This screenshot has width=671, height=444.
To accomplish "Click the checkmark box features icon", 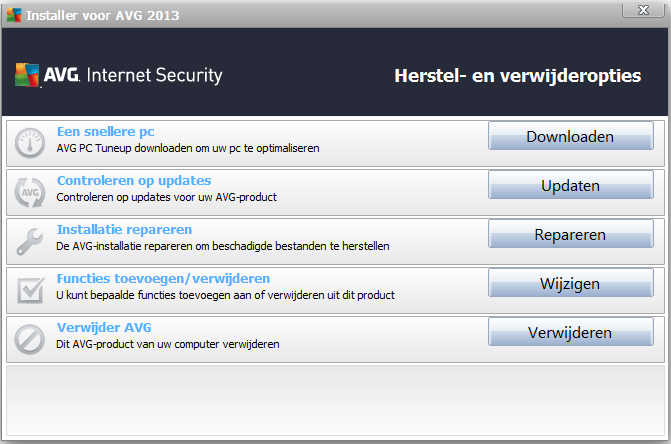I will pyautogui.click(x=30, y=290).
